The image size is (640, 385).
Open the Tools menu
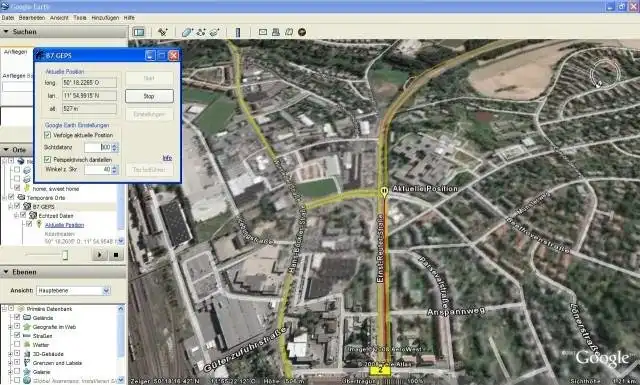click(80, 18)
